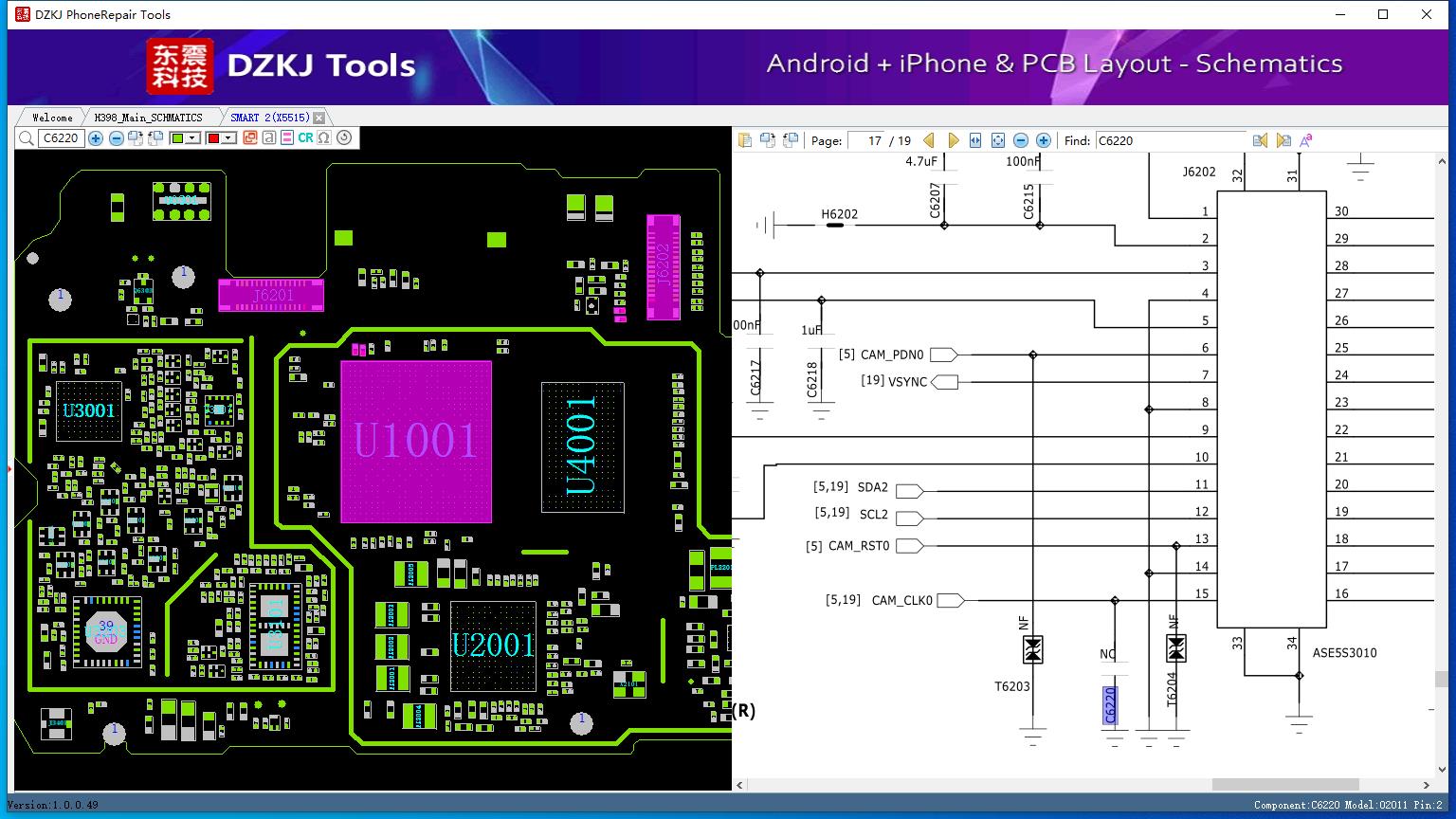
Task: Click the schematic scrollbar left arrow
Action: tap(740, 785)
